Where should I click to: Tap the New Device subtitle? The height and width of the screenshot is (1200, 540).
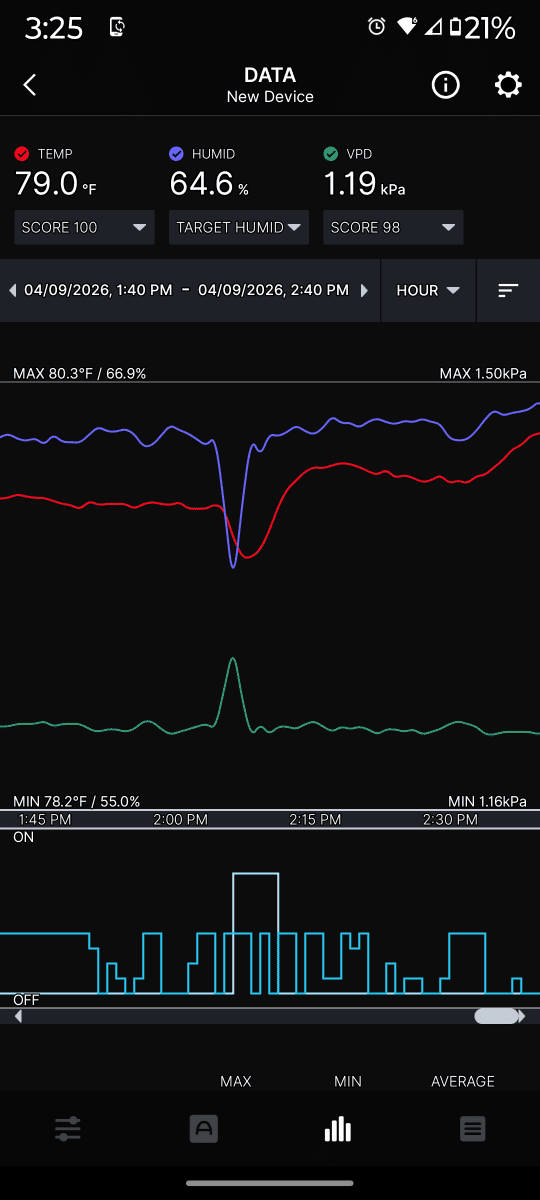point(270,97)
